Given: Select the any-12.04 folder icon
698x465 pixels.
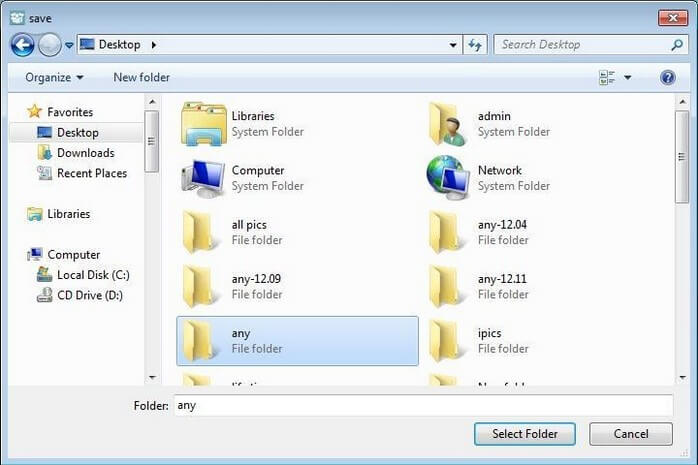Looking at the screenshot, I should coord(445,233).
